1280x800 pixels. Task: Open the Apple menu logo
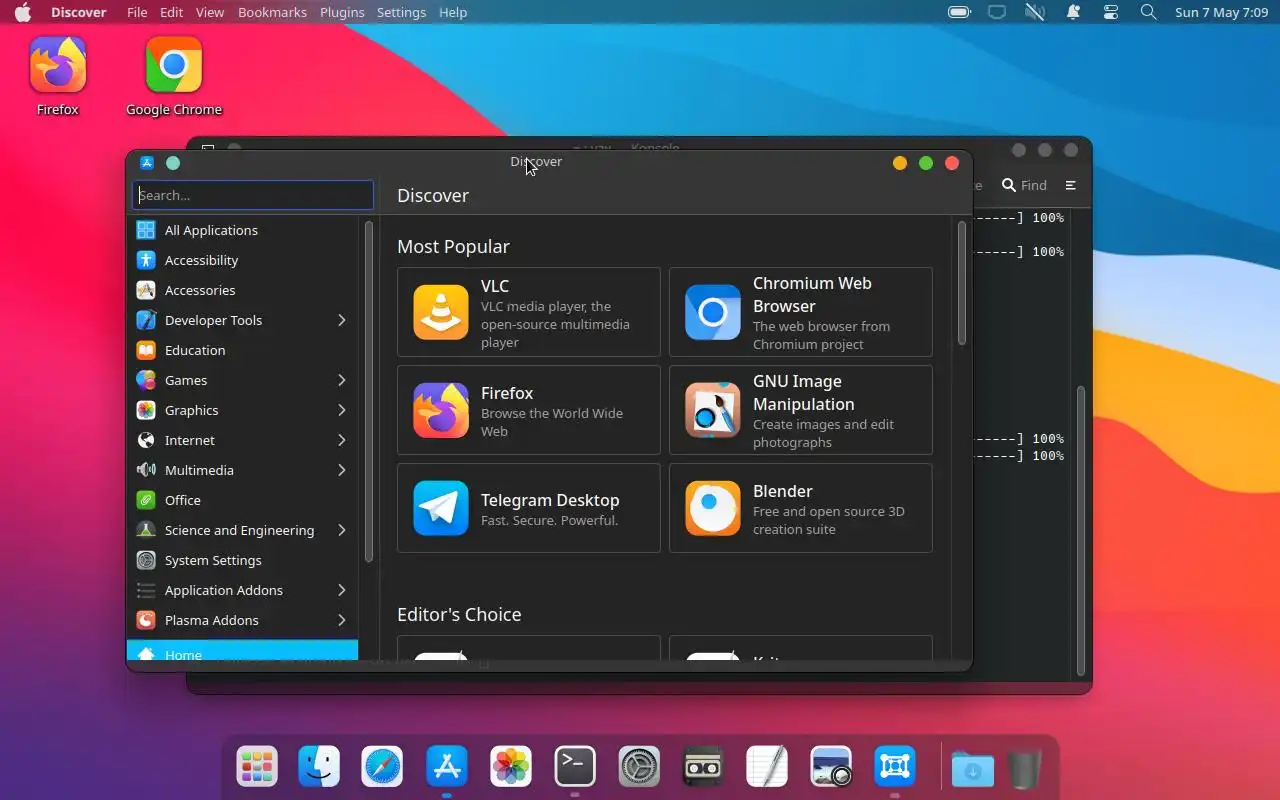[x=22, y=12]
